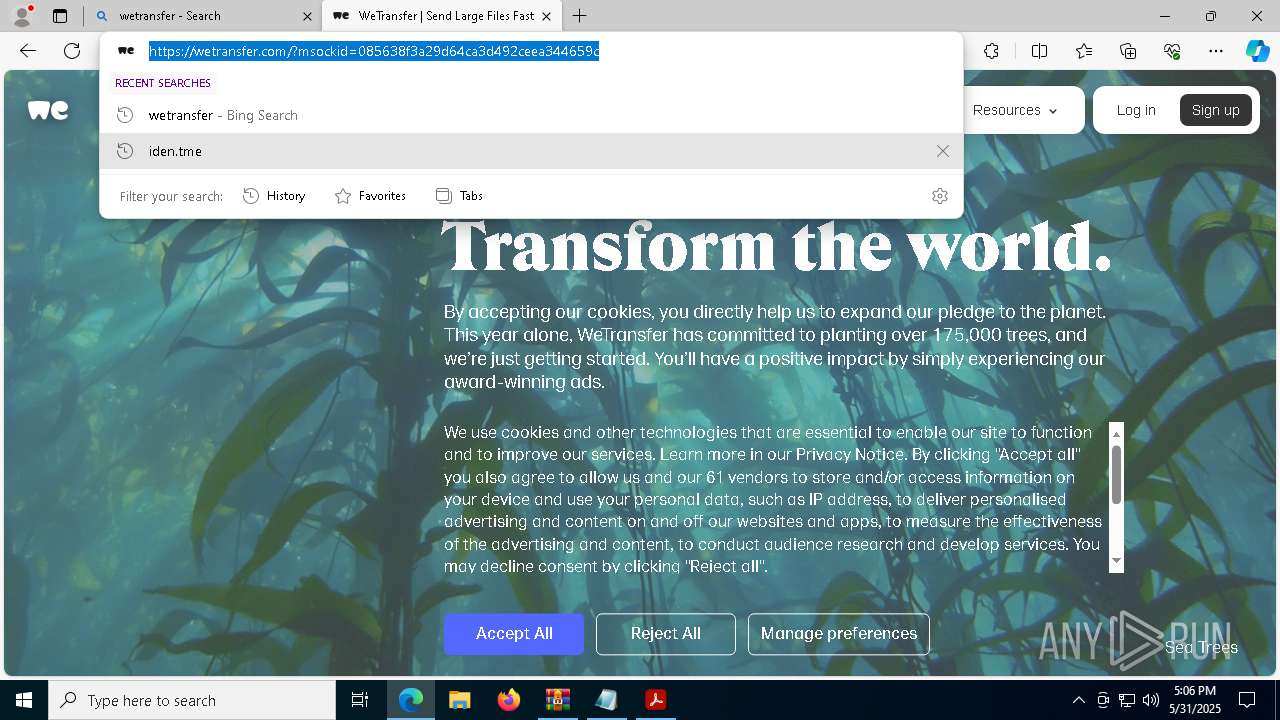The image size is (1280, 720).
Task: Open Manage preferences for cookies
Action: click(838, 634)
